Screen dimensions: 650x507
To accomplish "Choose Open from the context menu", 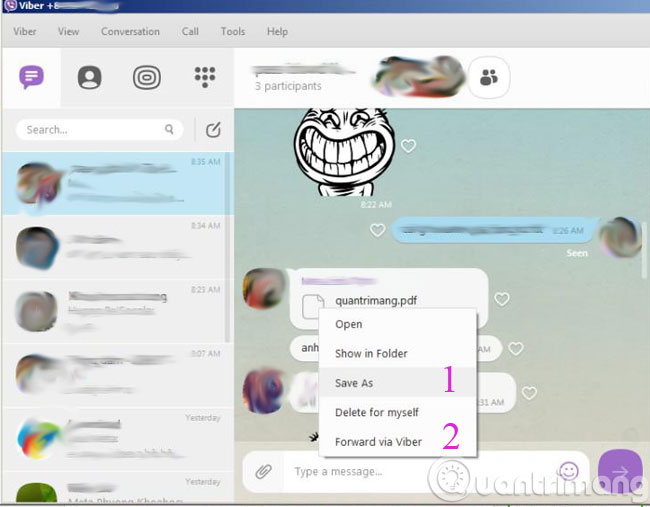I will (398, 324).
